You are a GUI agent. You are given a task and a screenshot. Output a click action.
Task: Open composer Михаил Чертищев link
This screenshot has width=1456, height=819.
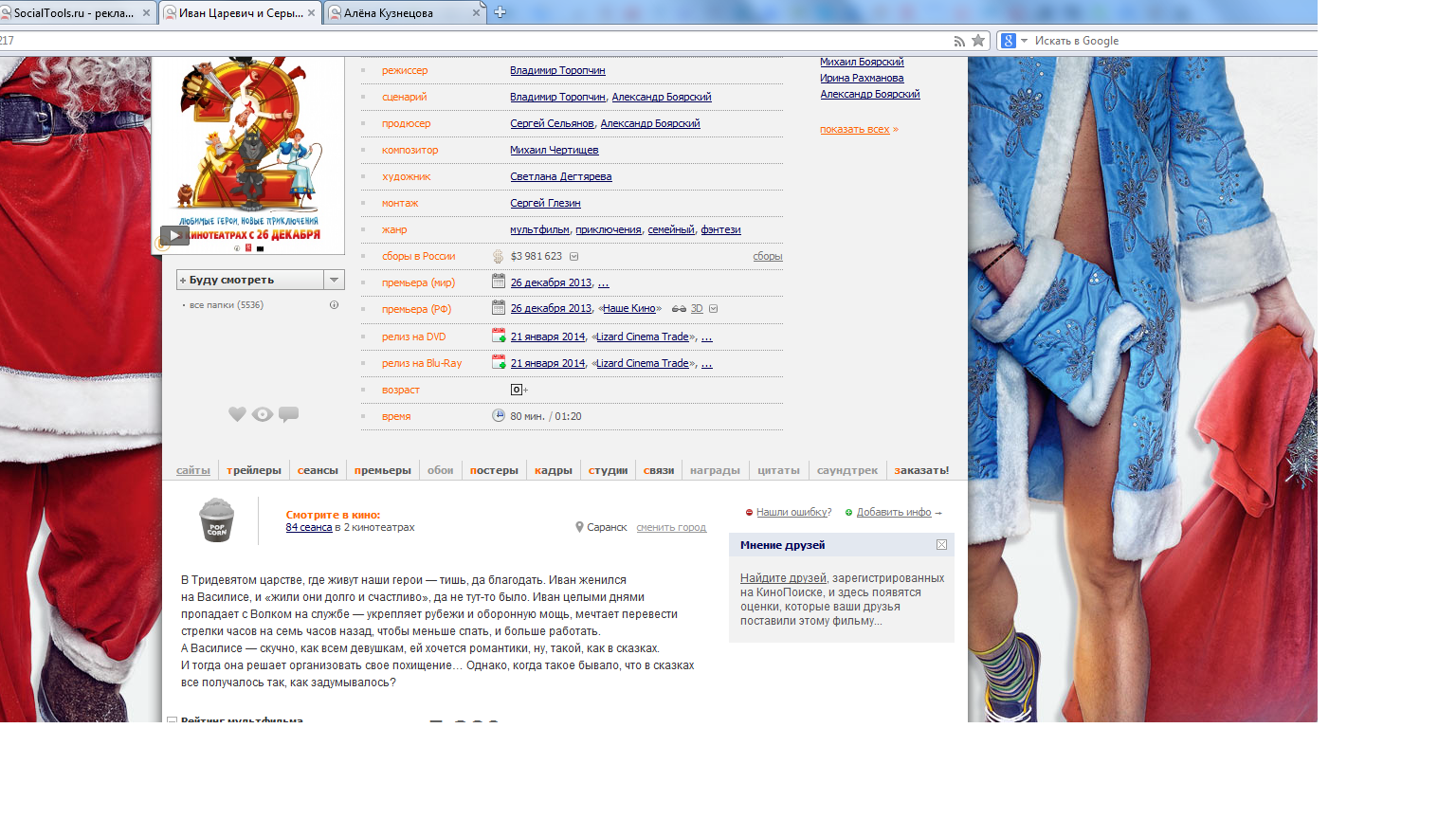555,150
